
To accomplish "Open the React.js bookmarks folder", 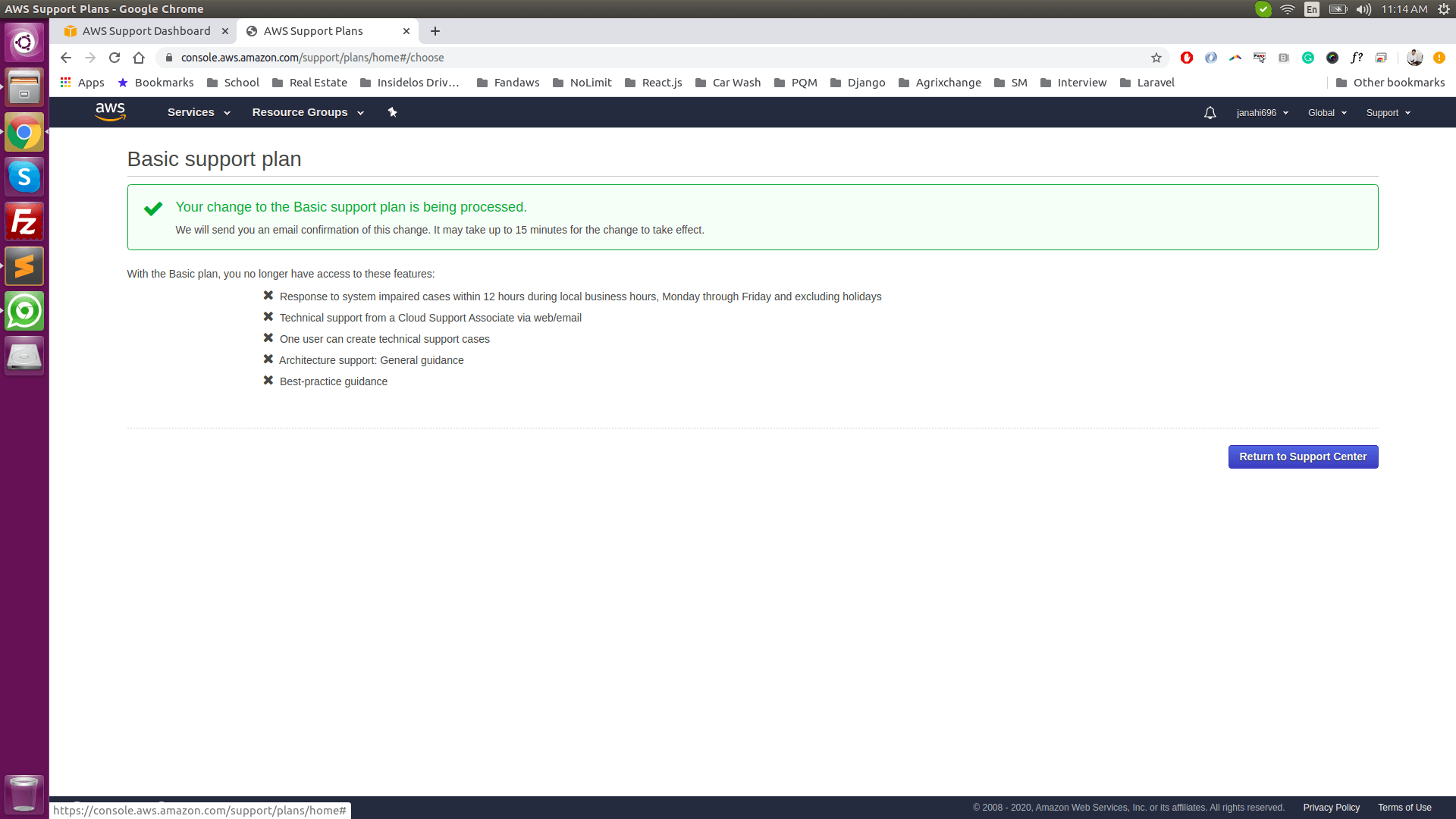I will pyautogui.click(x=653, y=83).
